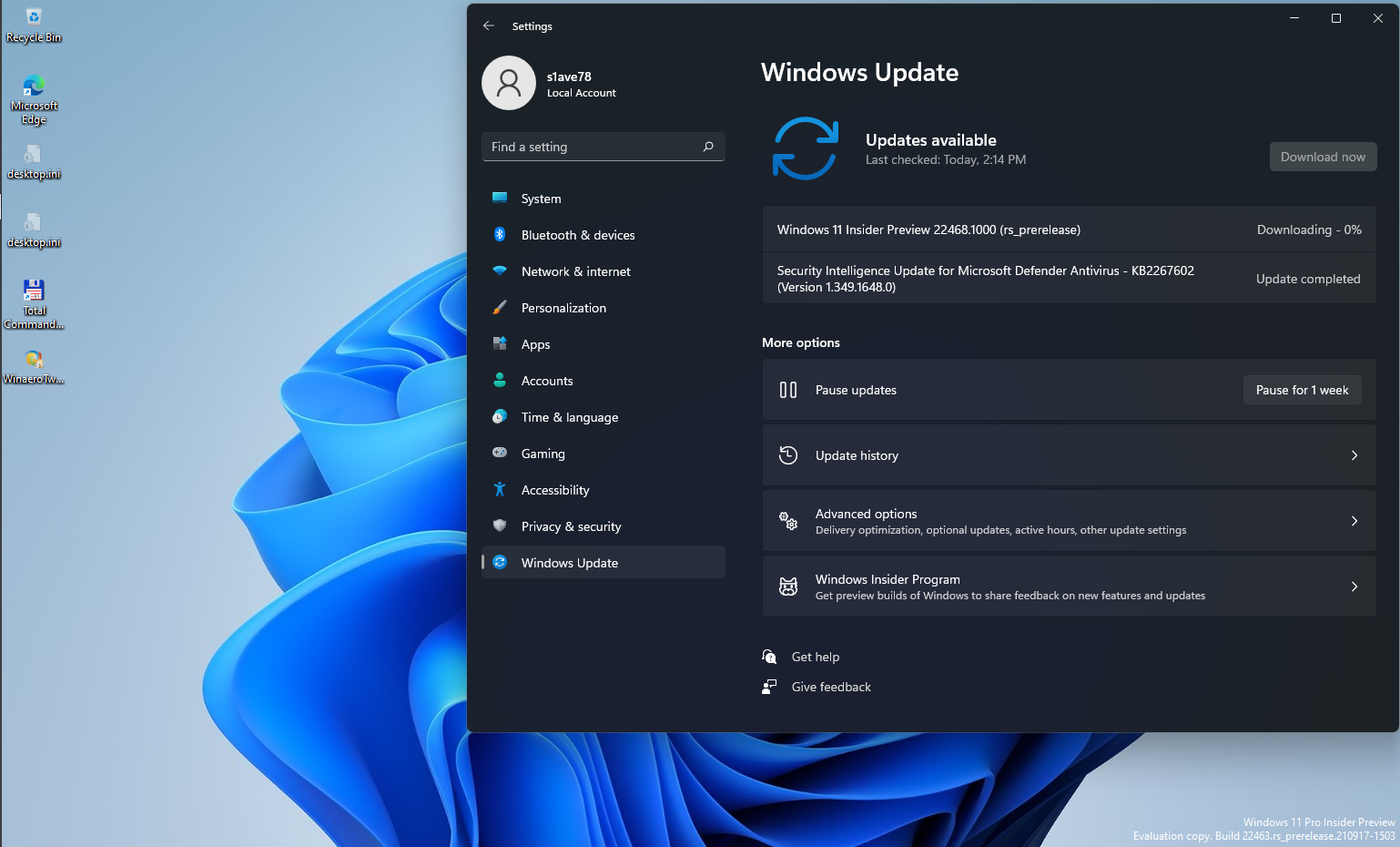Click the user avatar picture
1400x847 pixels.
pos(509,83)
